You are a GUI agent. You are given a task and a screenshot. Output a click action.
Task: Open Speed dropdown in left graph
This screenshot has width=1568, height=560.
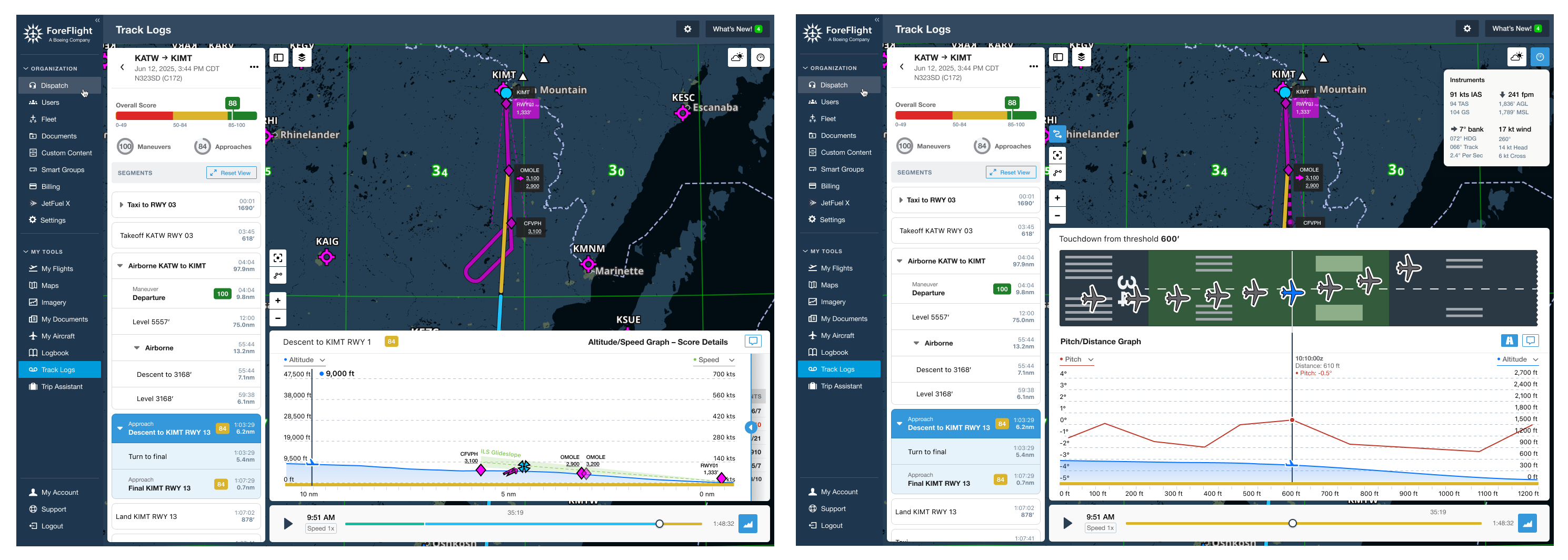(713, 361)
